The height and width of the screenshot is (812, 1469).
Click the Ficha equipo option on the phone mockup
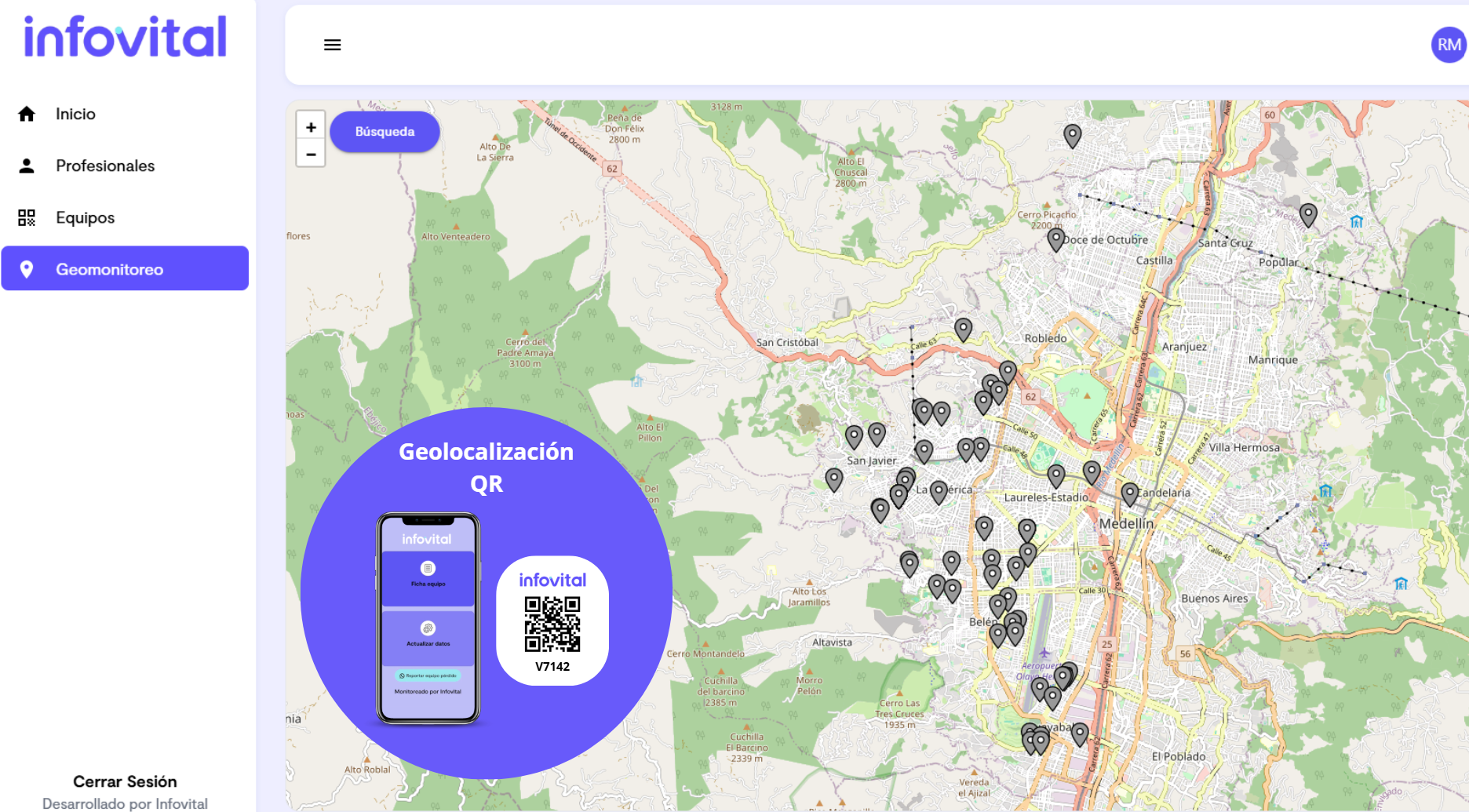pyautogui.click(x=428, y=575)
